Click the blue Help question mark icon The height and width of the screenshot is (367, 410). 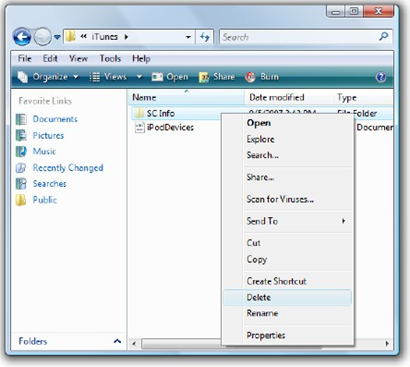381,77
